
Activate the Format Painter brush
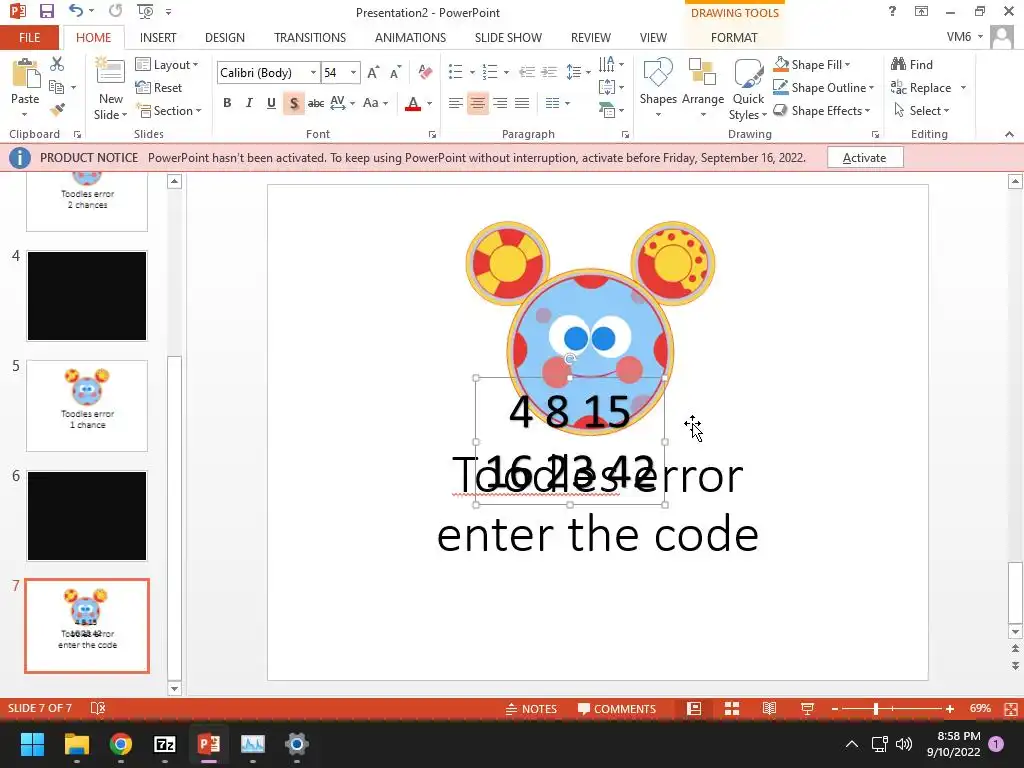pos(57,110)
